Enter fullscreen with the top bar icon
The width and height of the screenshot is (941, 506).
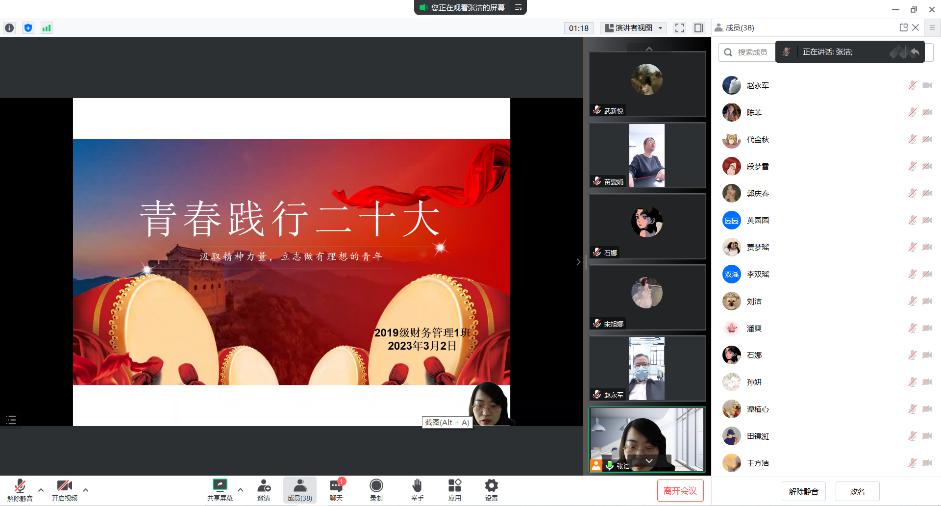[x=679, y=28]
